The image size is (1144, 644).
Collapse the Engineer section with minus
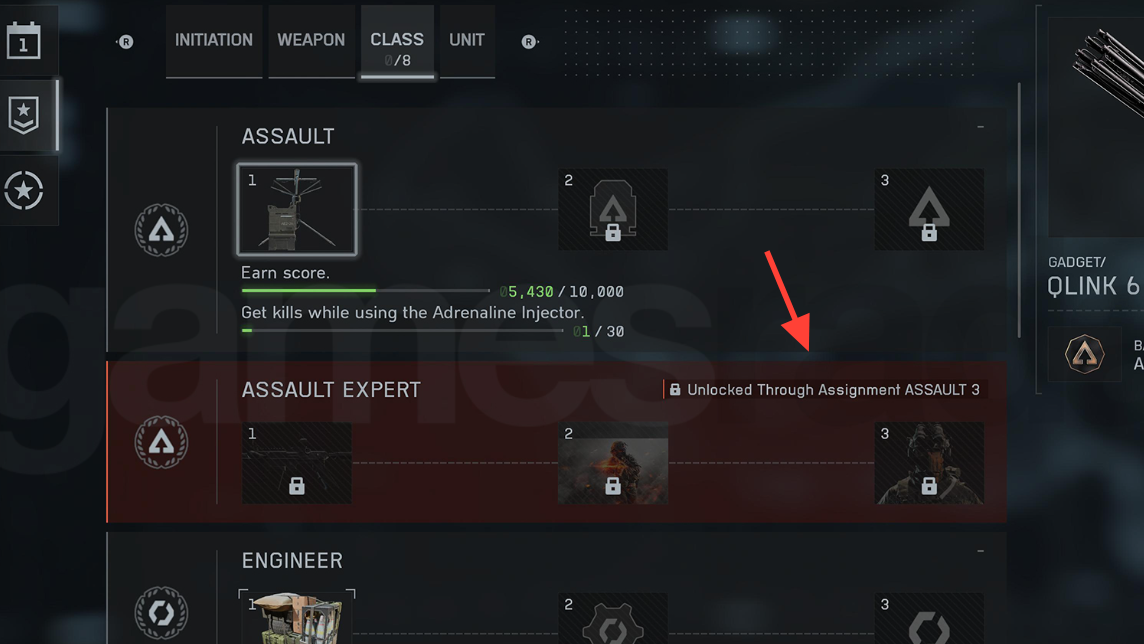[x=981, y=551]
